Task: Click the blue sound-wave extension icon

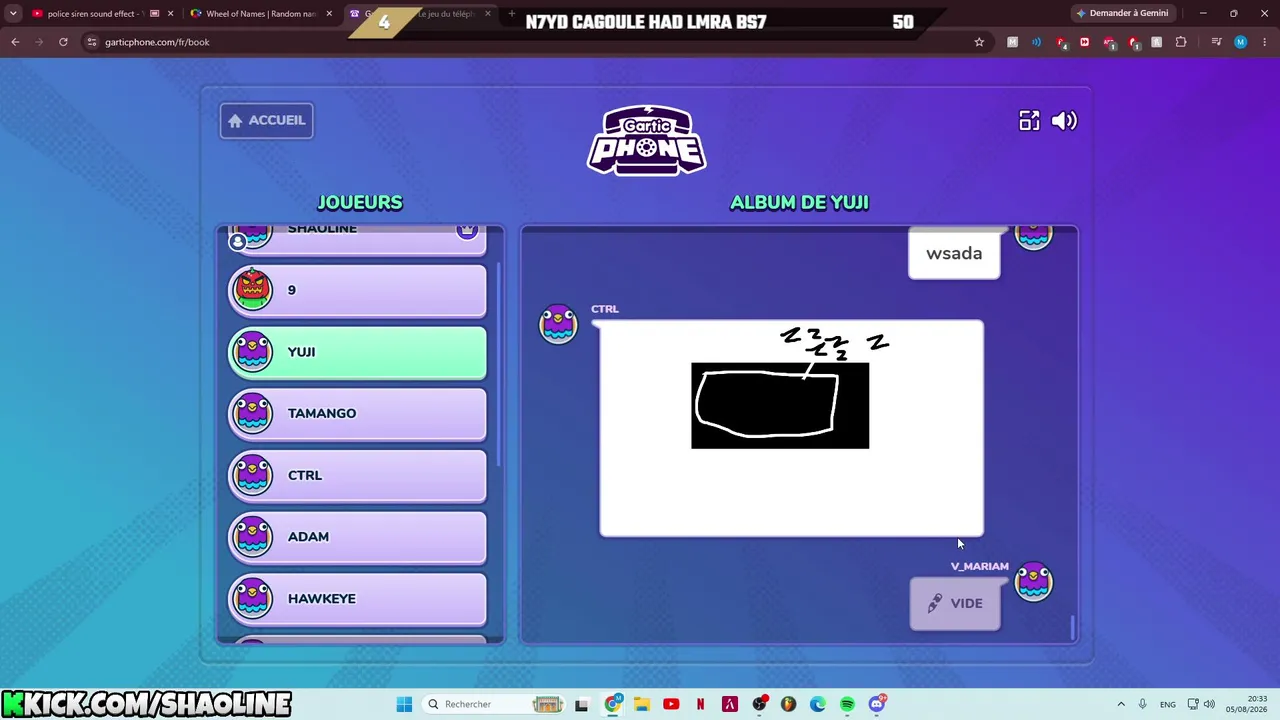Action: (x=1036, y=42)
